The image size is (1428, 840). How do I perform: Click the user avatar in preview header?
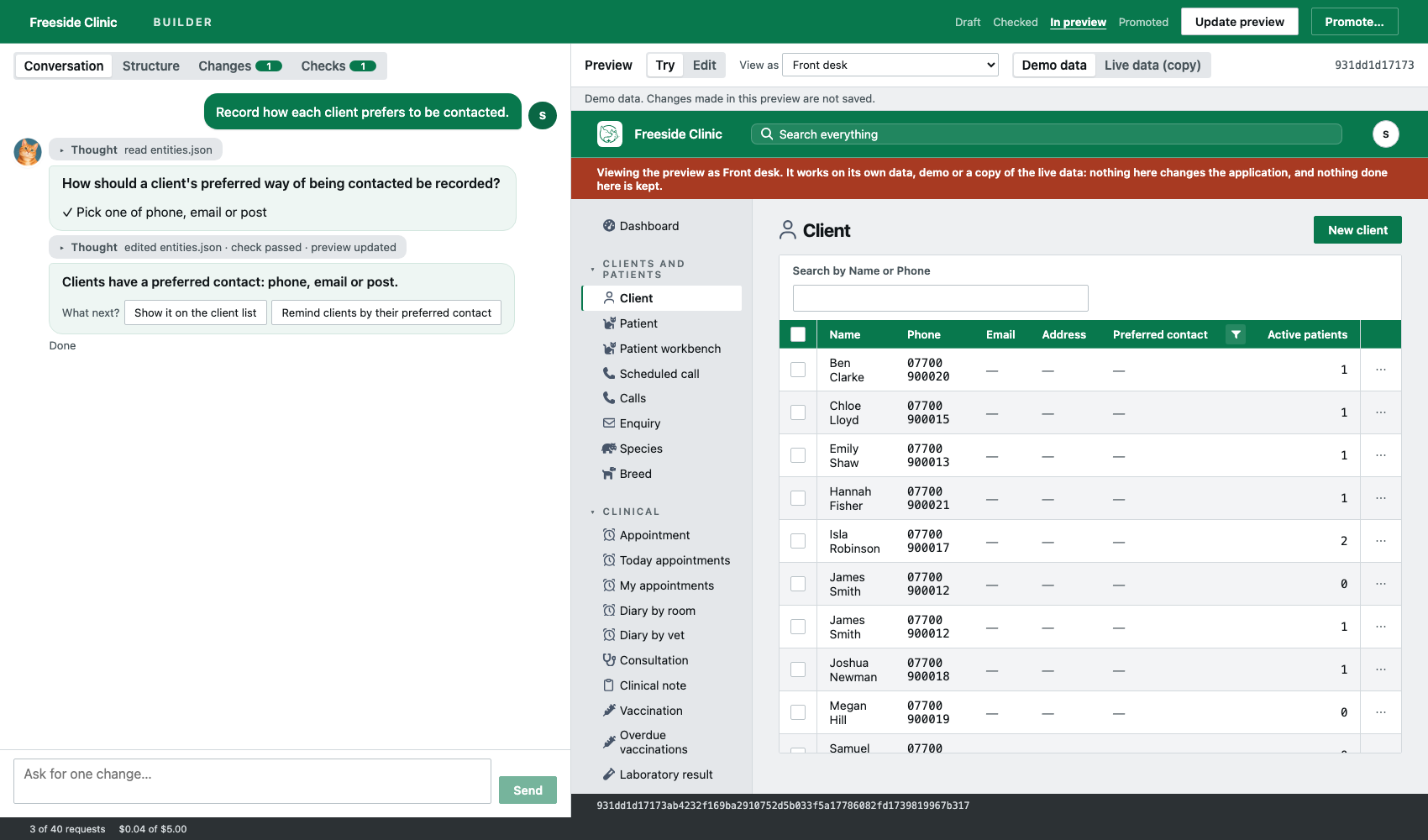(x=1386, y=134)
